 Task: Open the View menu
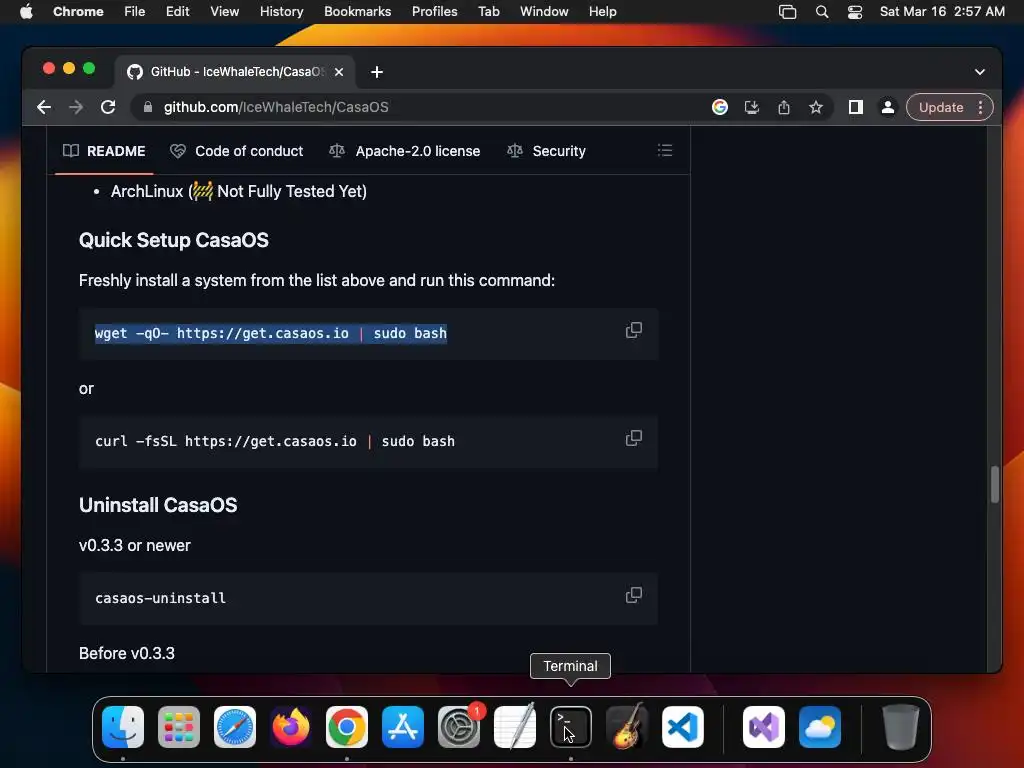225,12
